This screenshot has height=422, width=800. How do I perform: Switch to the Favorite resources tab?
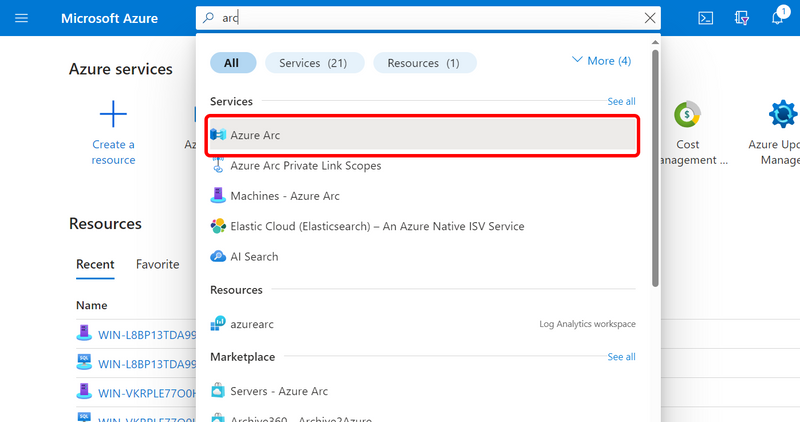(157, 264)
